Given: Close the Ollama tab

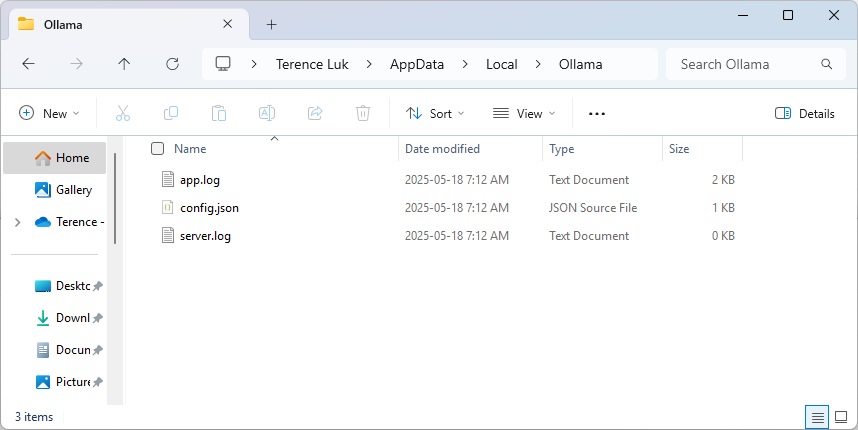Looking at the screenshot, I should click(228, 24).
